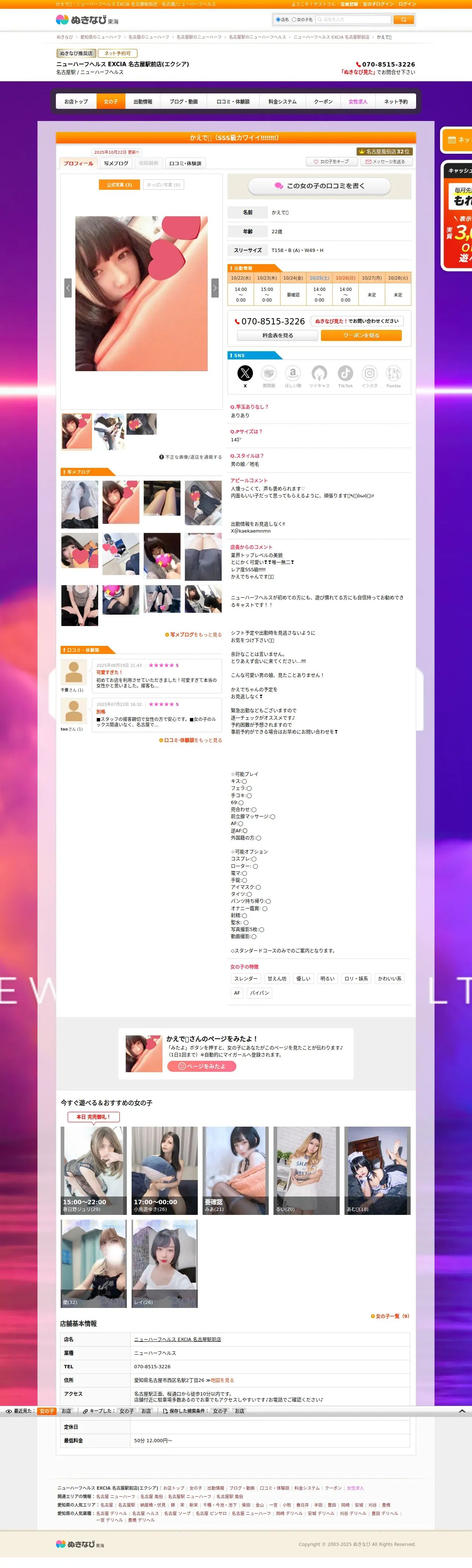
Task: Select the 店名 radio button
Action: (x=278, y=19)
